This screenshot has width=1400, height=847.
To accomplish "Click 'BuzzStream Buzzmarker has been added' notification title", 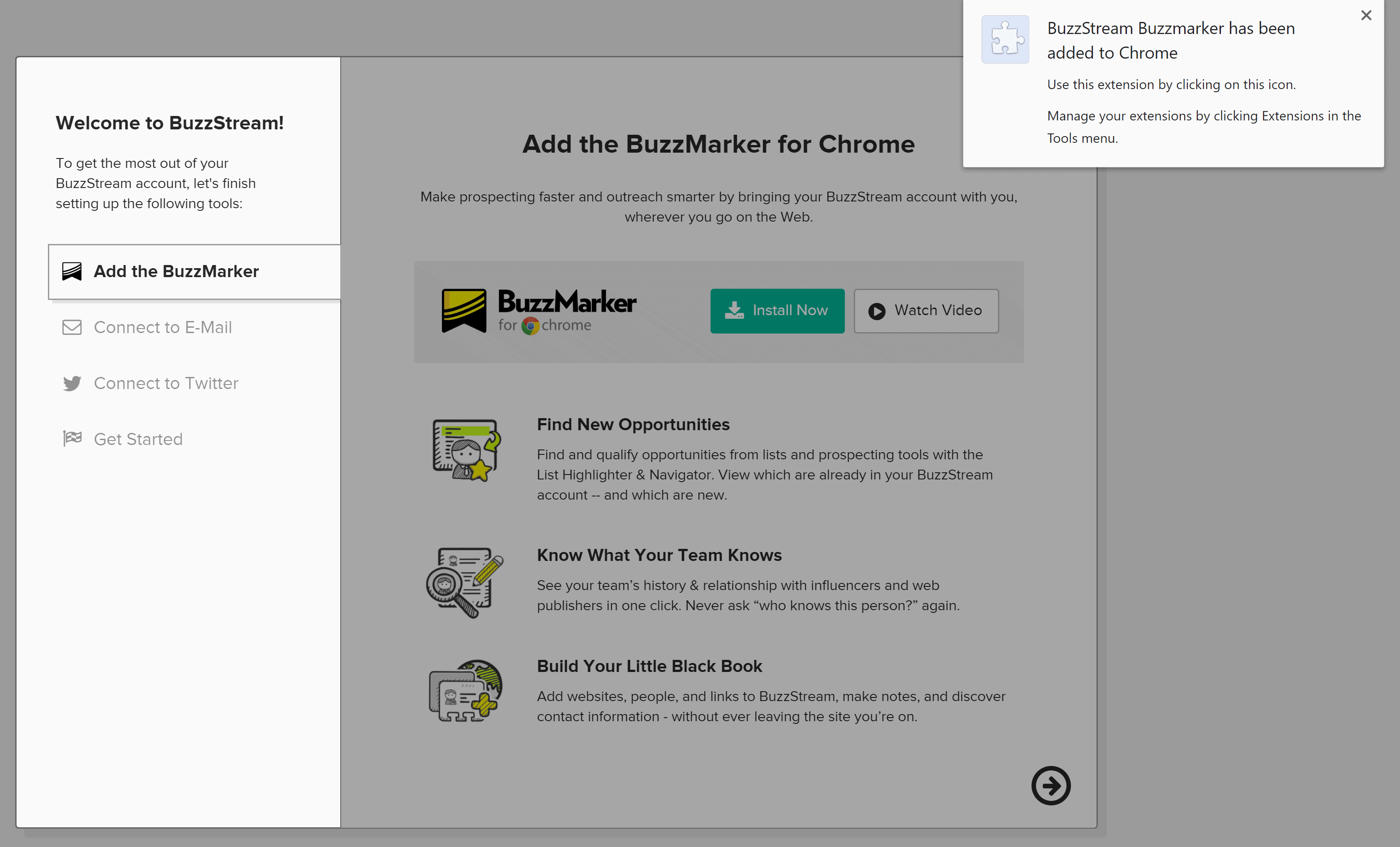I will click(x=1171, y=40).
